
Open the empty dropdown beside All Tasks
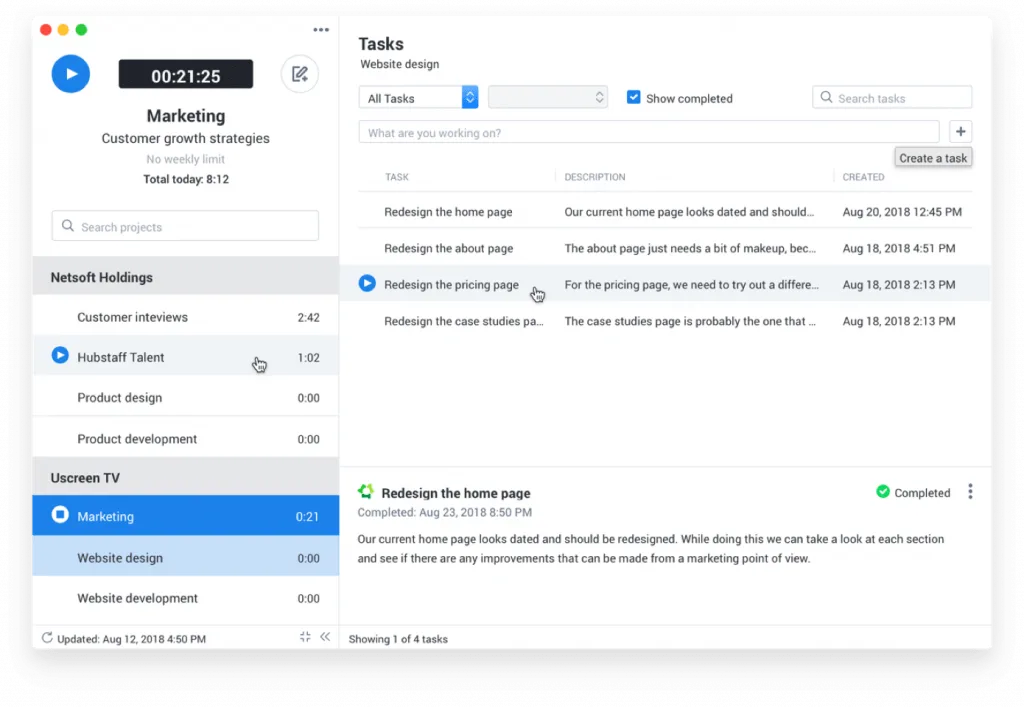(547, 97)
